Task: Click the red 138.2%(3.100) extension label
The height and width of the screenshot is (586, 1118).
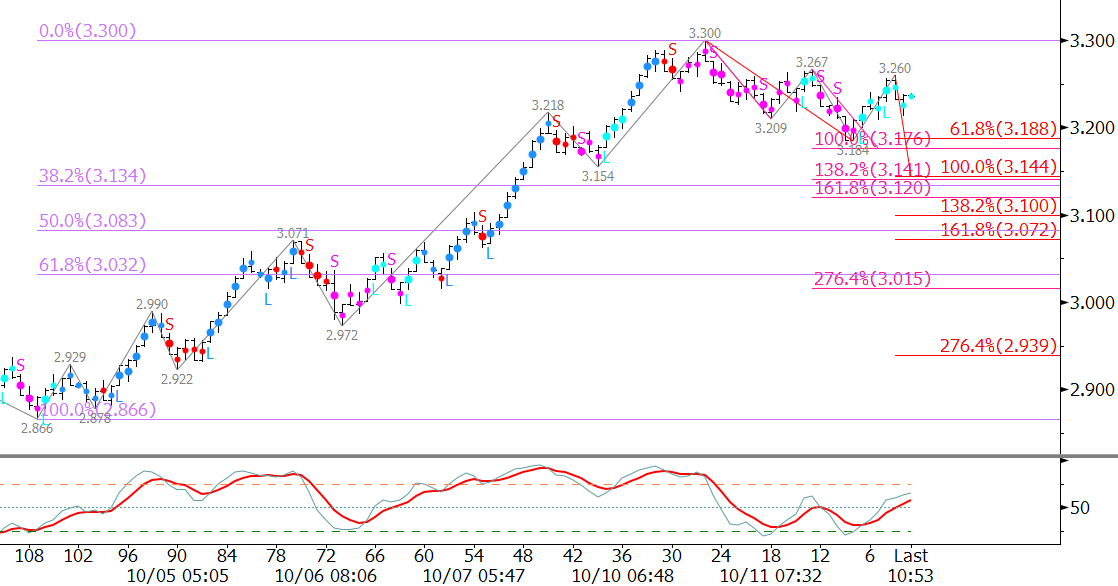Action: pyautogui.click(x=999, y=206)
